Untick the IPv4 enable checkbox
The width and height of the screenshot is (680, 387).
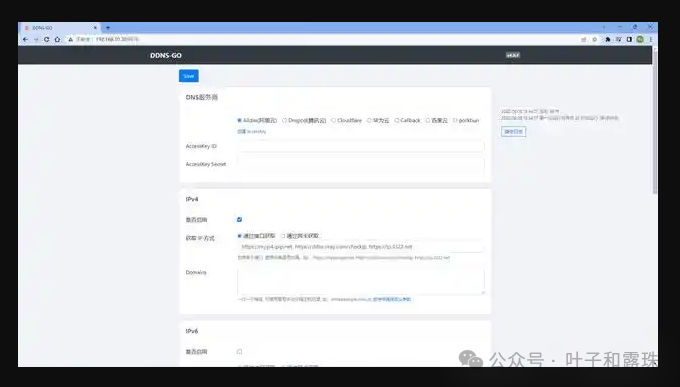tap(239, 220)
